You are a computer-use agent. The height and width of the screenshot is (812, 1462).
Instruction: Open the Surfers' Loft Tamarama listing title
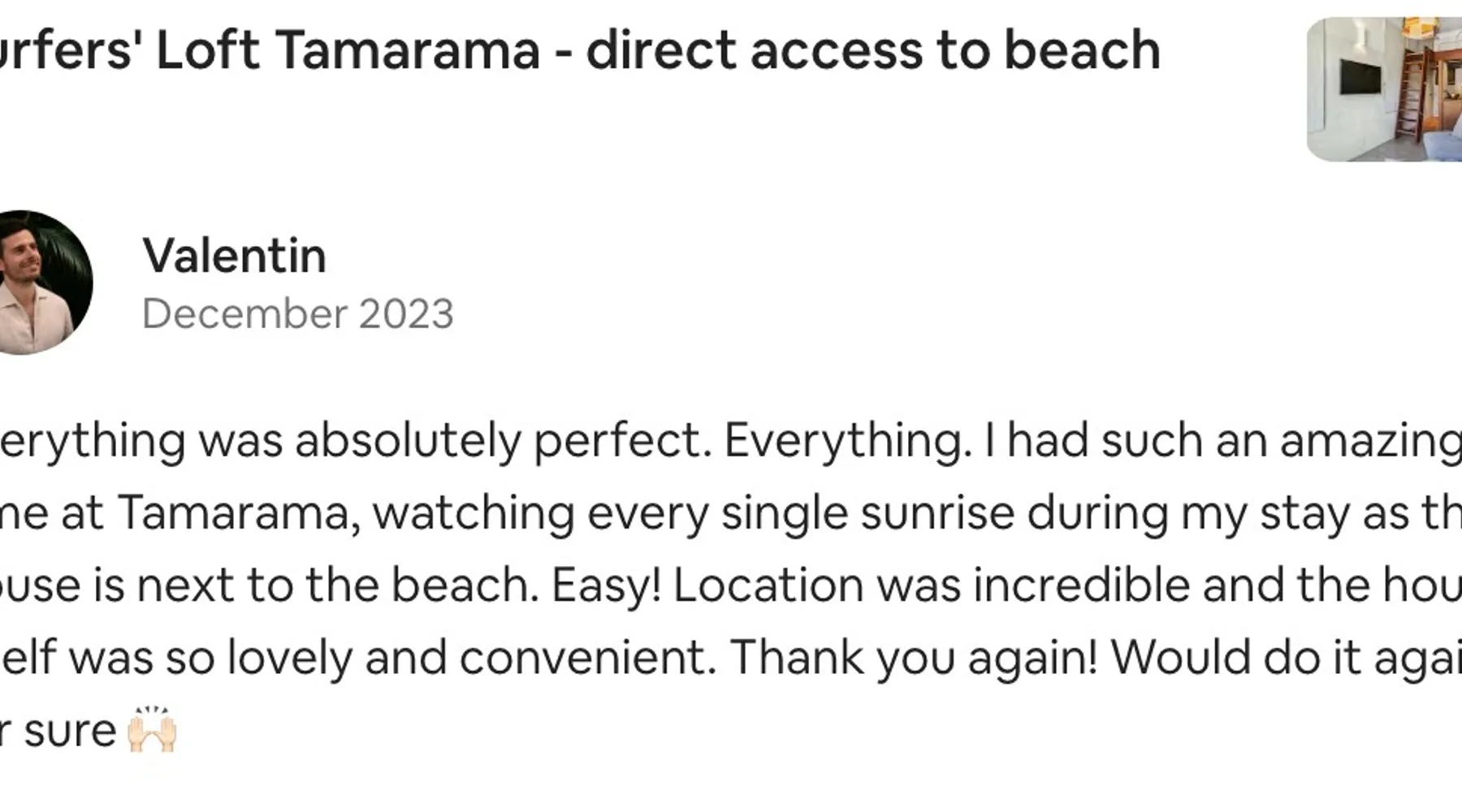[x=569, y=50]
